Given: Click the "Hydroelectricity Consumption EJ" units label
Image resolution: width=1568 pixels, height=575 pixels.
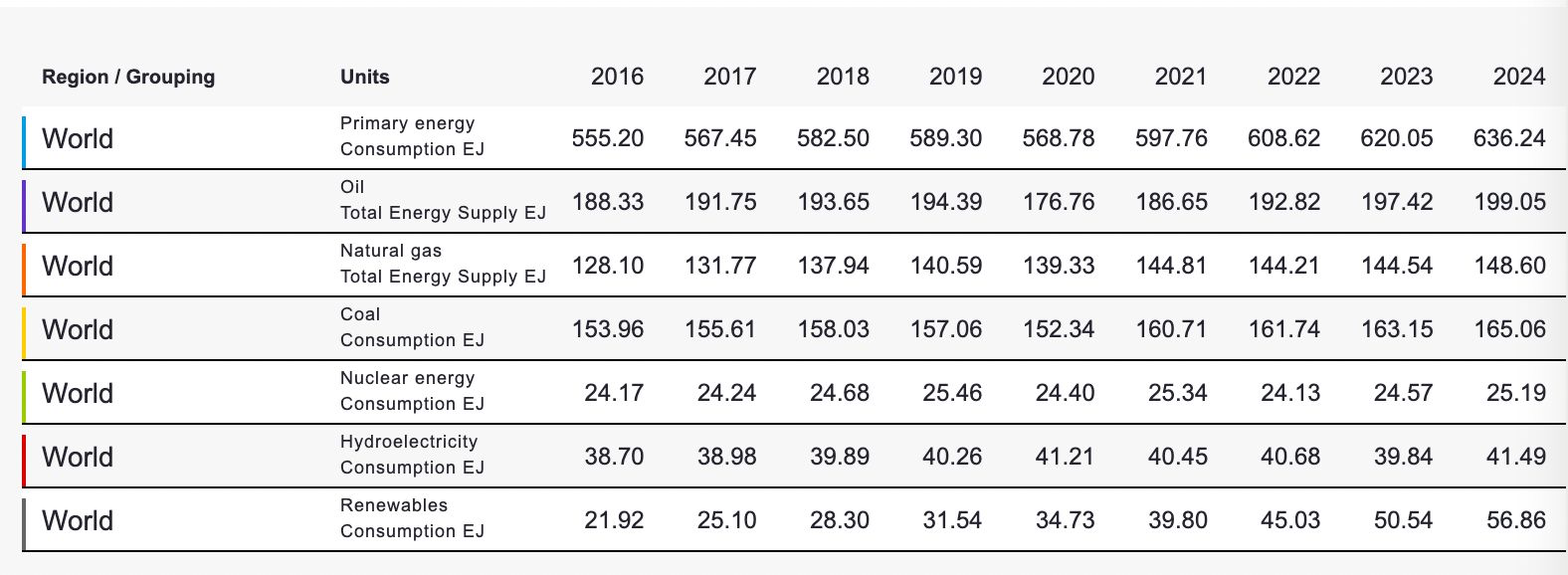Looking at the screenshot, I should [x=412, y=455].
